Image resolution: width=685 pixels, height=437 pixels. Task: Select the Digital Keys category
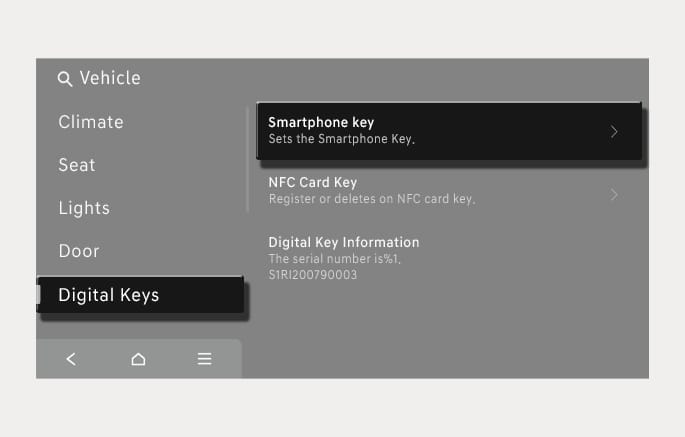point(141,295)
